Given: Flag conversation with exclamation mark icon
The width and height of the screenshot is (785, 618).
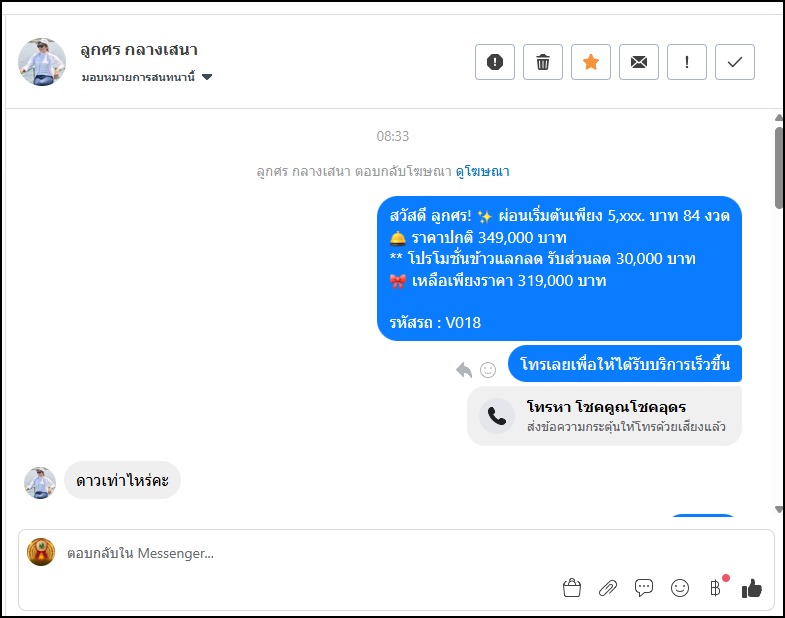Looking at the screenshot, I should 687,62.
